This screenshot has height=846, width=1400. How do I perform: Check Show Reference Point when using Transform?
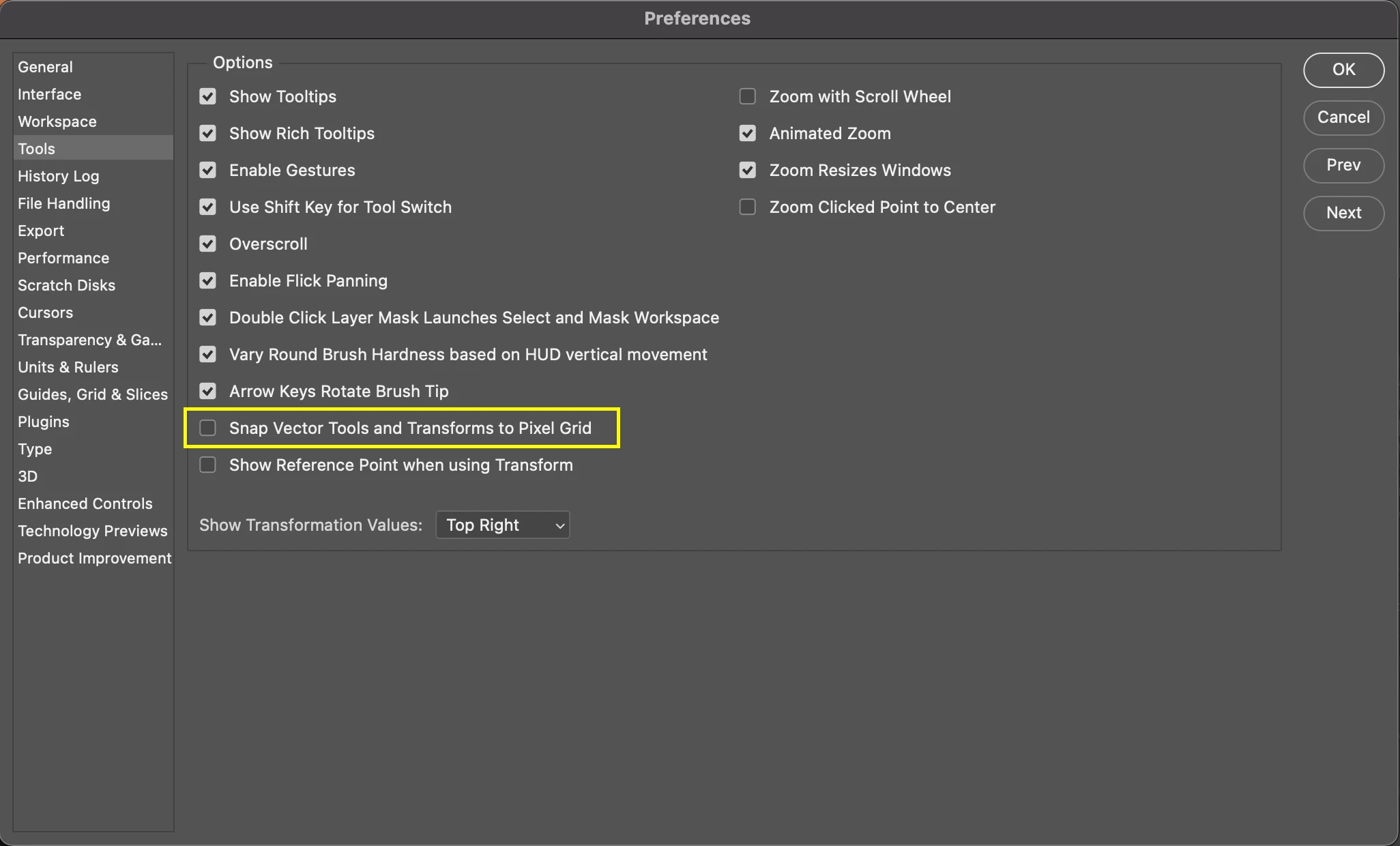coord(207,465)
